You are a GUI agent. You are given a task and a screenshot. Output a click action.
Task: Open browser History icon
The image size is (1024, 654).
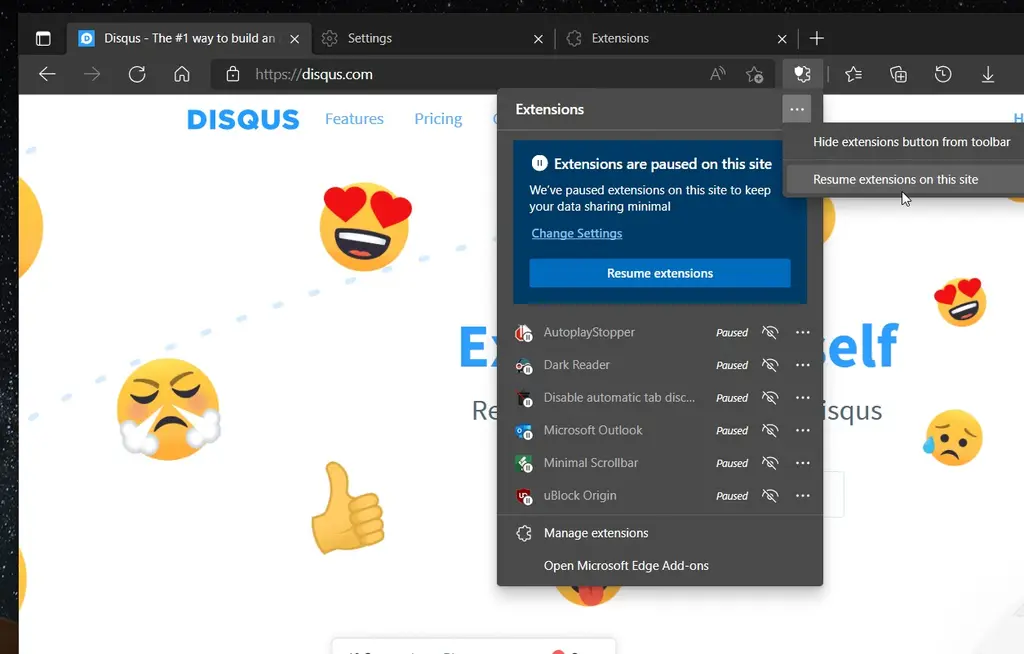pyautogui.click(x=942, y=74)
